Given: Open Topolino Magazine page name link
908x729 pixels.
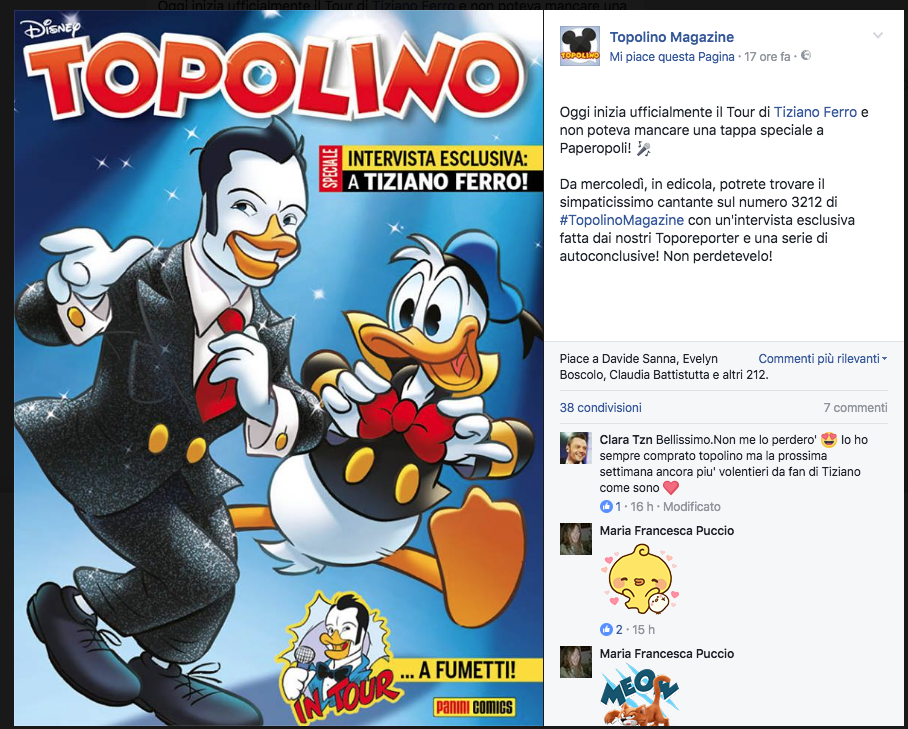Looking at the screenshot, I should (672, 37).
